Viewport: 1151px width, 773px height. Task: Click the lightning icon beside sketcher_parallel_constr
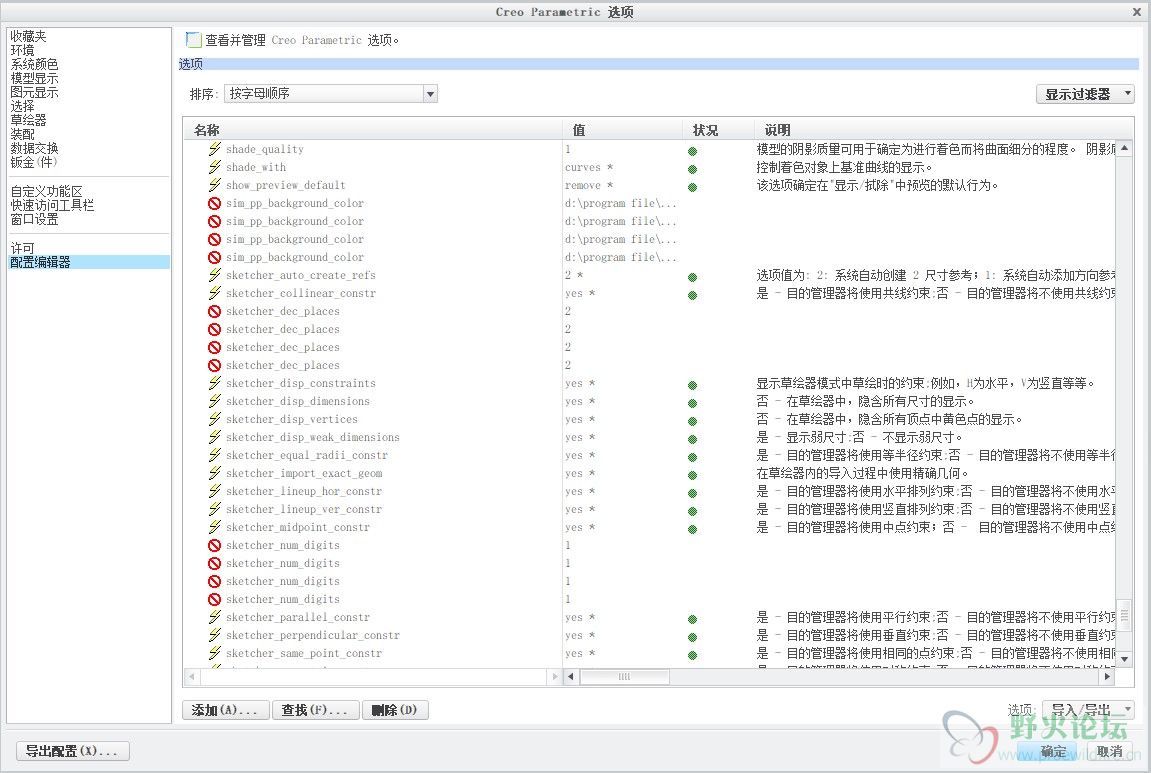tap(214, 617)
